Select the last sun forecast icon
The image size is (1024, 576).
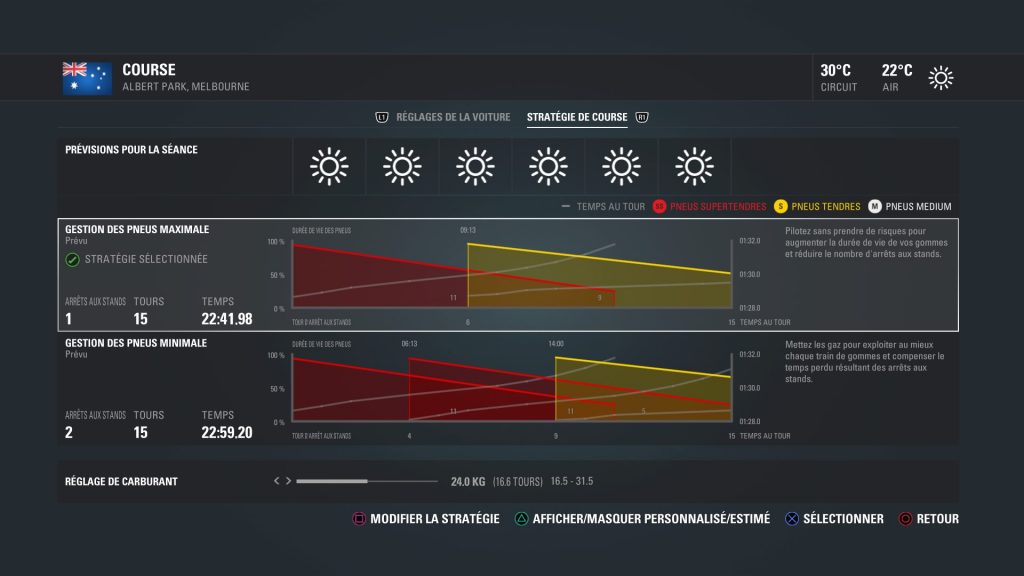pyautogui.click(x=693, y=166)
